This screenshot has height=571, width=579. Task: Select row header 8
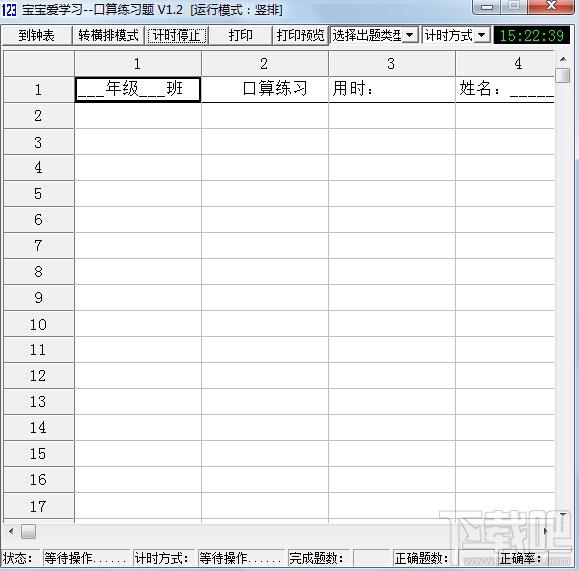[38, 272]
